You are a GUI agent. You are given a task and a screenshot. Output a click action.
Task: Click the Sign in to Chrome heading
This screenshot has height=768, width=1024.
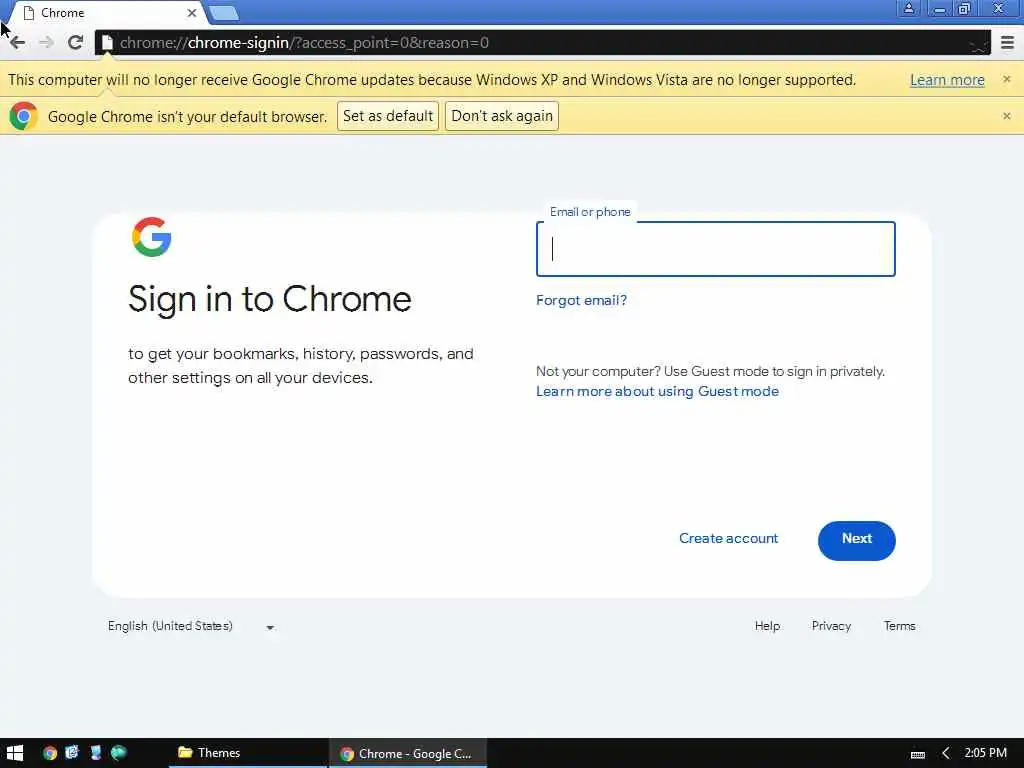270,300
